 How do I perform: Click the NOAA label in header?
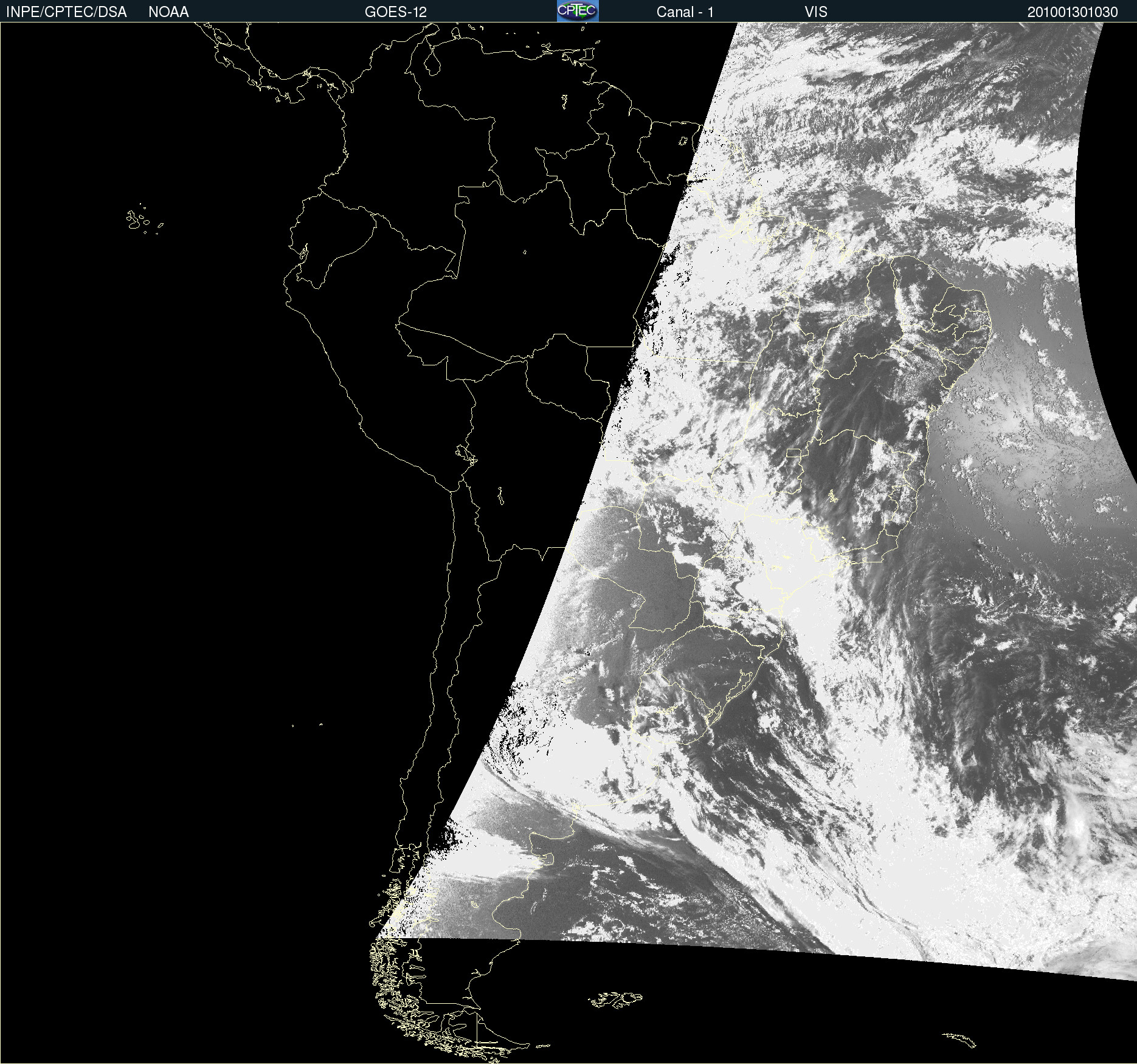(x=168, y=12)
